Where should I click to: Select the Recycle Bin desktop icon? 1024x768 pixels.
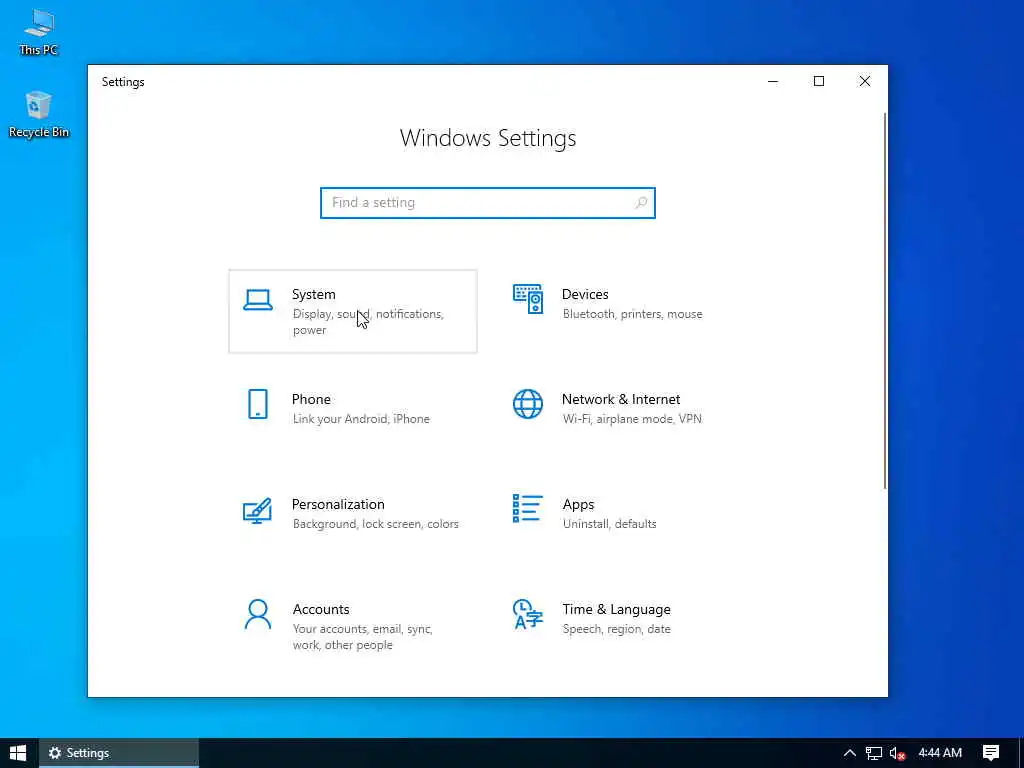point(39,114)
